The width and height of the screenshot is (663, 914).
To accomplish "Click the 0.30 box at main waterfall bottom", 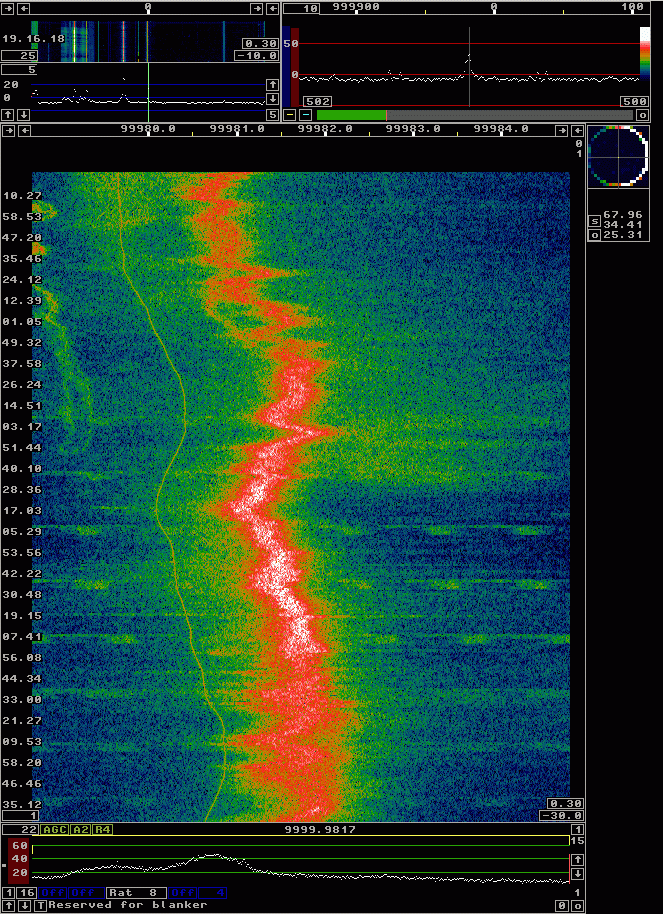I will click(x=564, y=804).
